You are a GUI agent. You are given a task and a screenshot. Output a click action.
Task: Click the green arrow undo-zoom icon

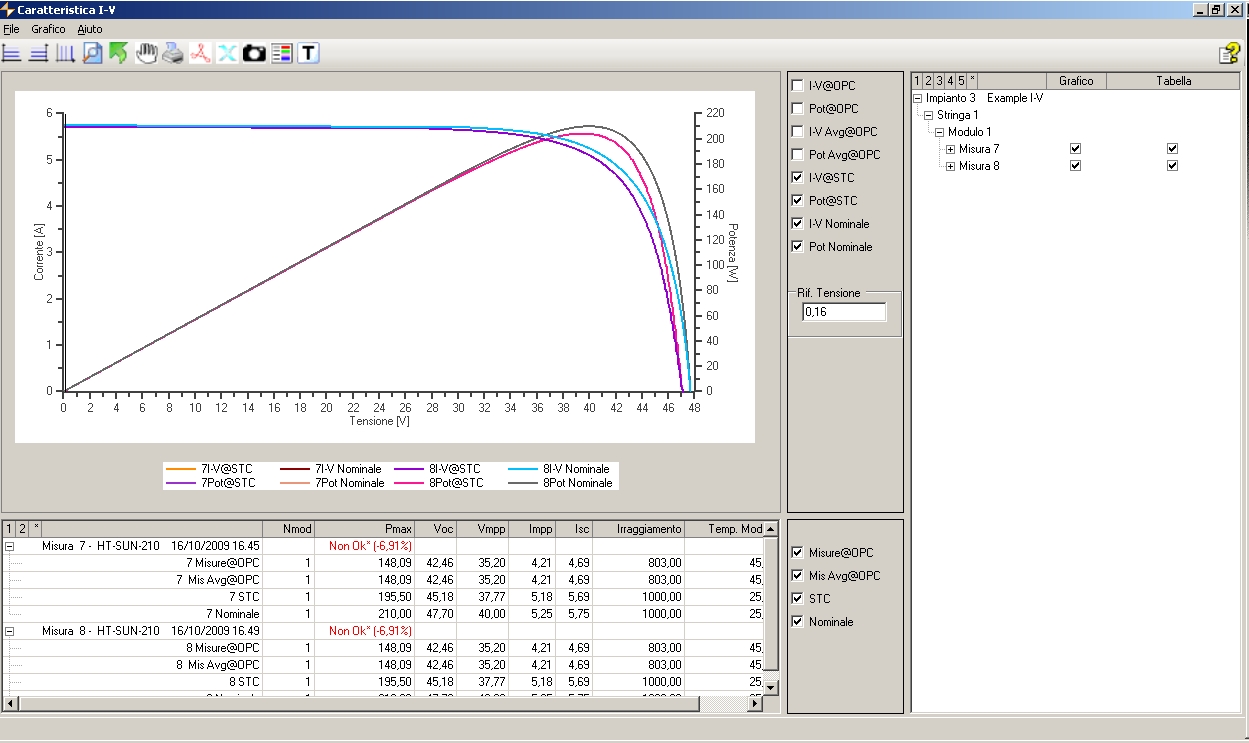point(119,53)
